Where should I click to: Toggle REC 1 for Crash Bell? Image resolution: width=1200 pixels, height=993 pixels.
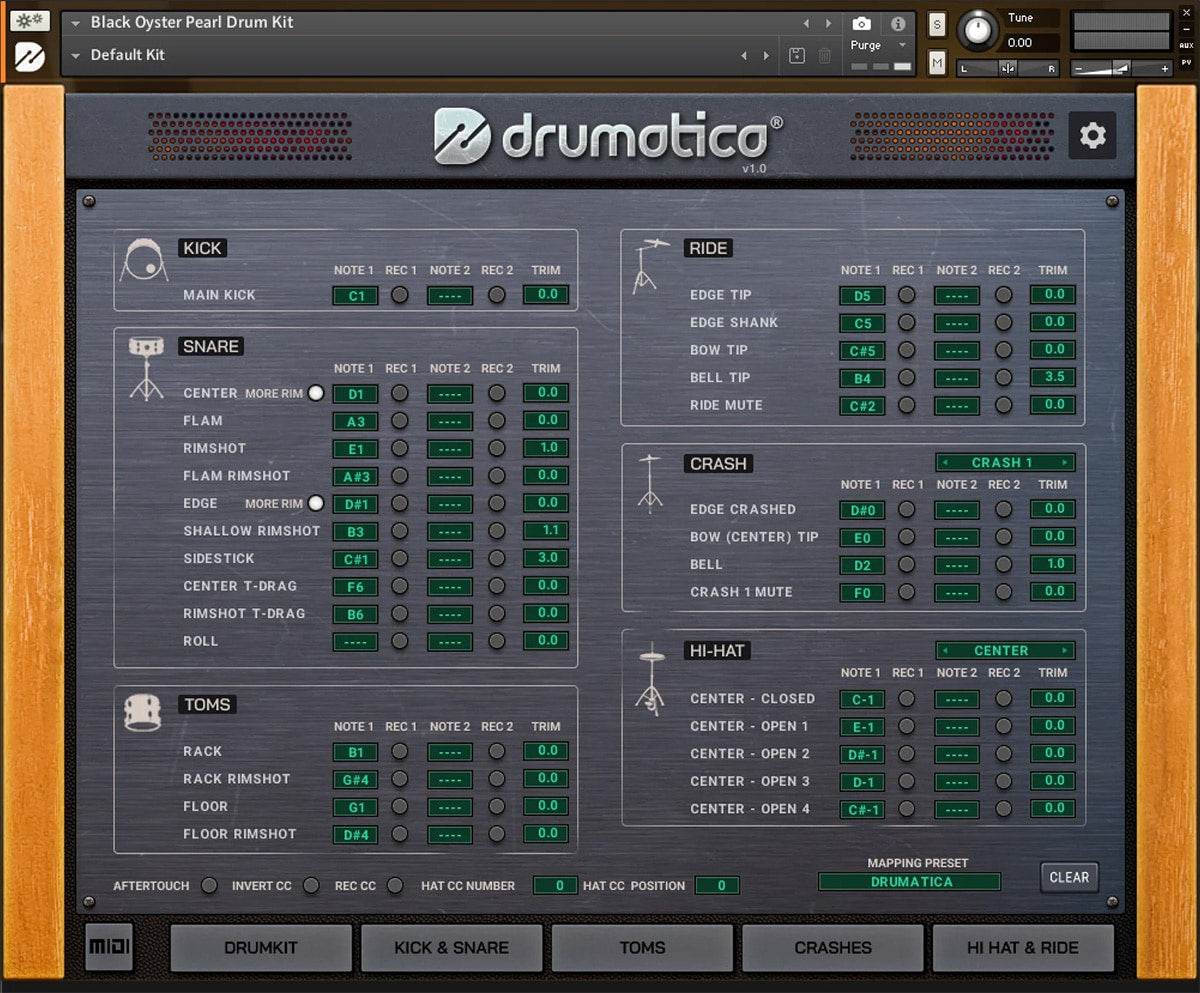click(907, 564)
